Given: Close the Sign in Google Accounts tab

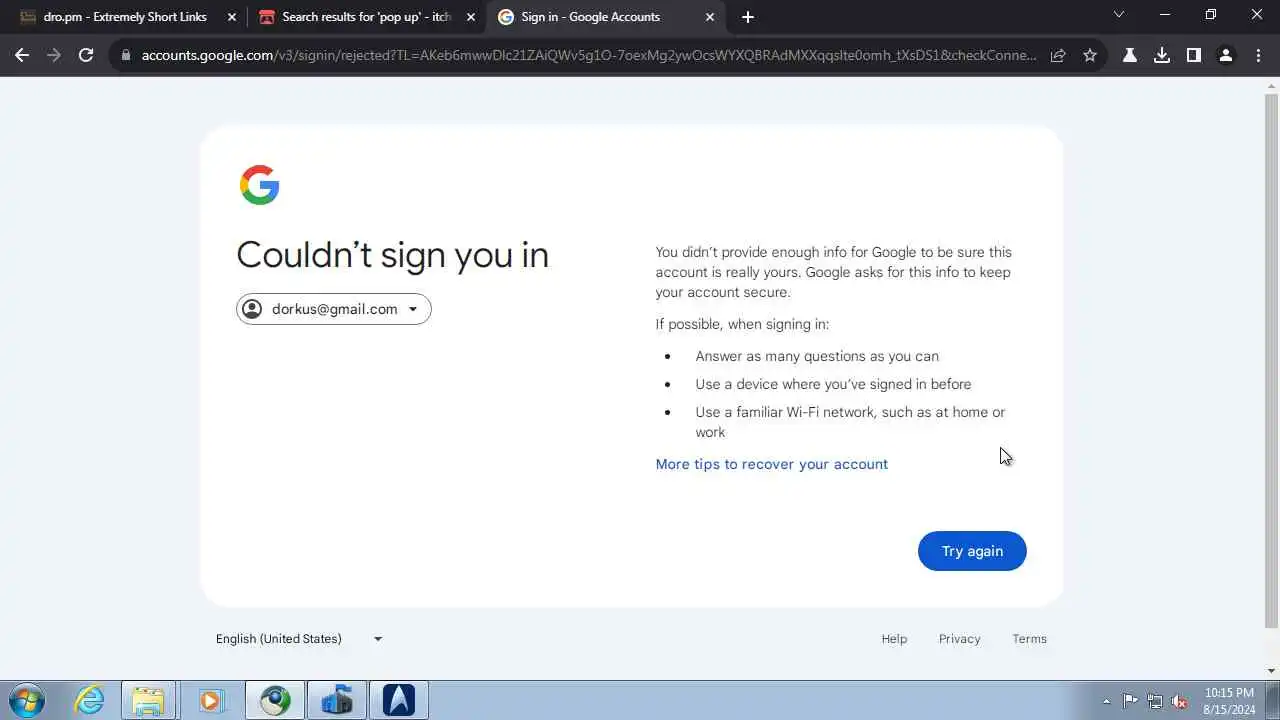Looking at the screenshot, I should (x=710, y=17).
